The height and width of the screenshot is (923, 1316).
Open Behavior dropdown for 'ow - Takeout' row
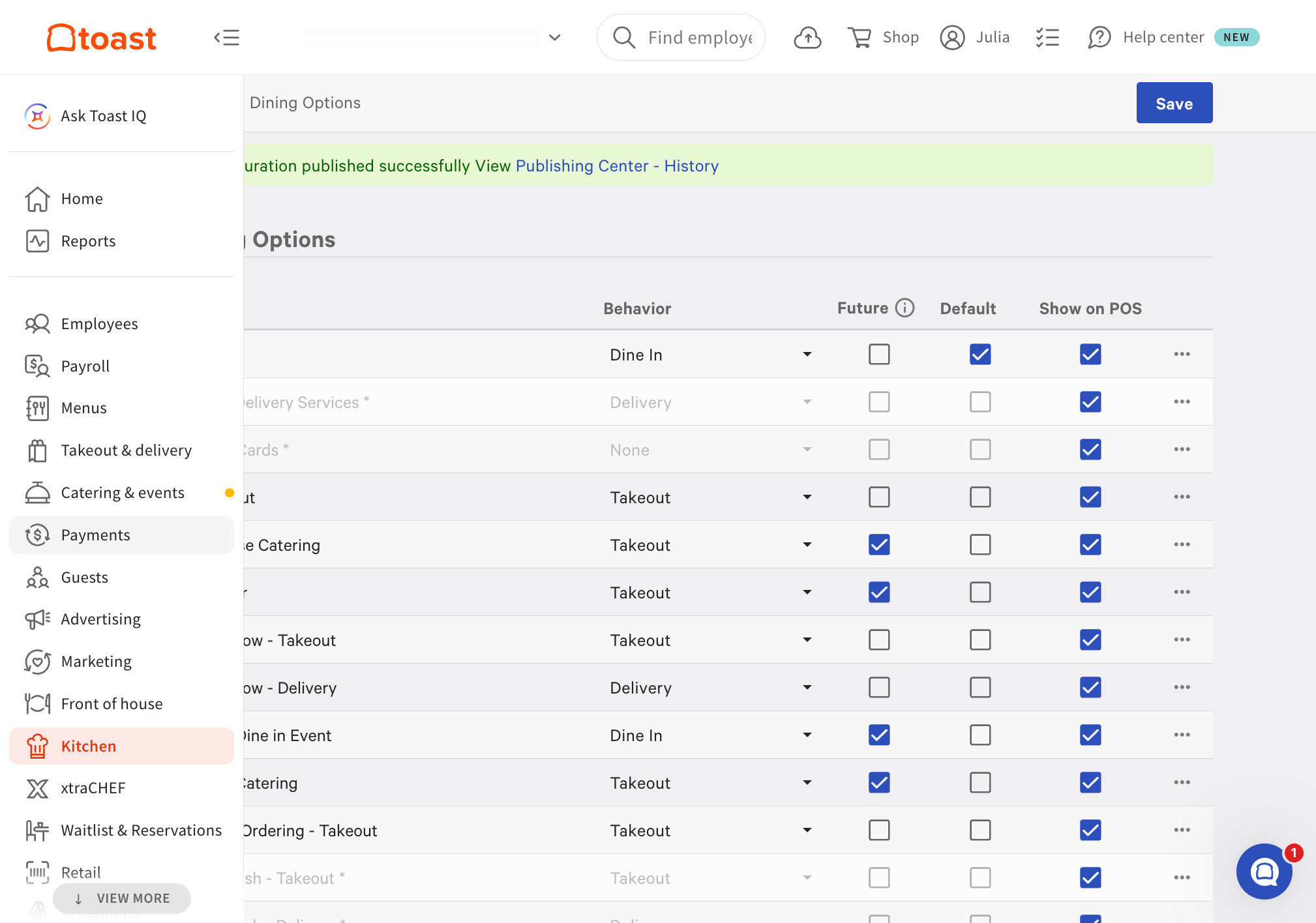pos(711,640)
